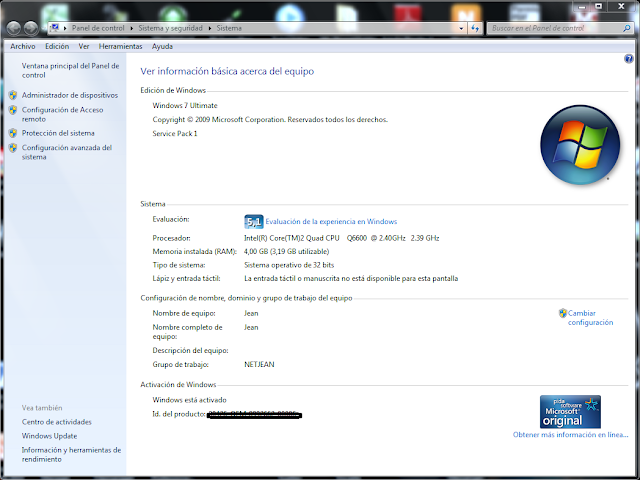Select the 4,00 GB RAM value
The image size is (640, 480).
pyautogui.click(x=287, y=251)
